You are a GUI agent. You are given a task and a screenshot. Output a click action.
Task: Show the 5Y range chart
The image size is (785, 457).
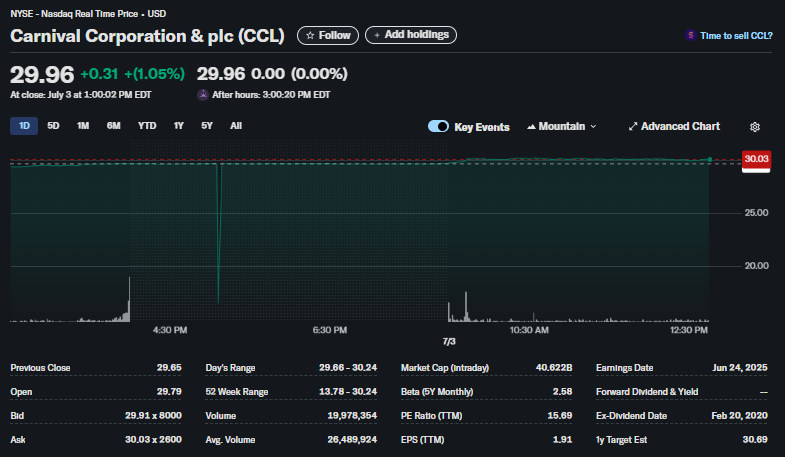click(x=207, y=126)
